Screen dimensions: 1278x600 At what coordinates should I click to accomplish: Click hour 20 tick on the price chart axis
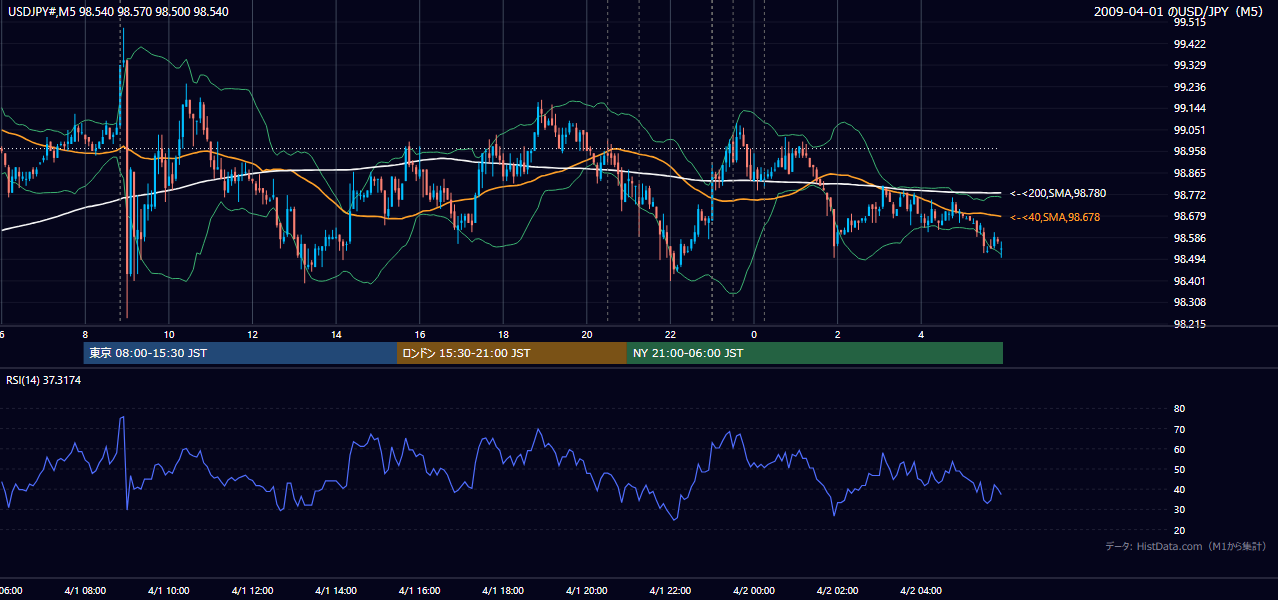click(587, 334)
